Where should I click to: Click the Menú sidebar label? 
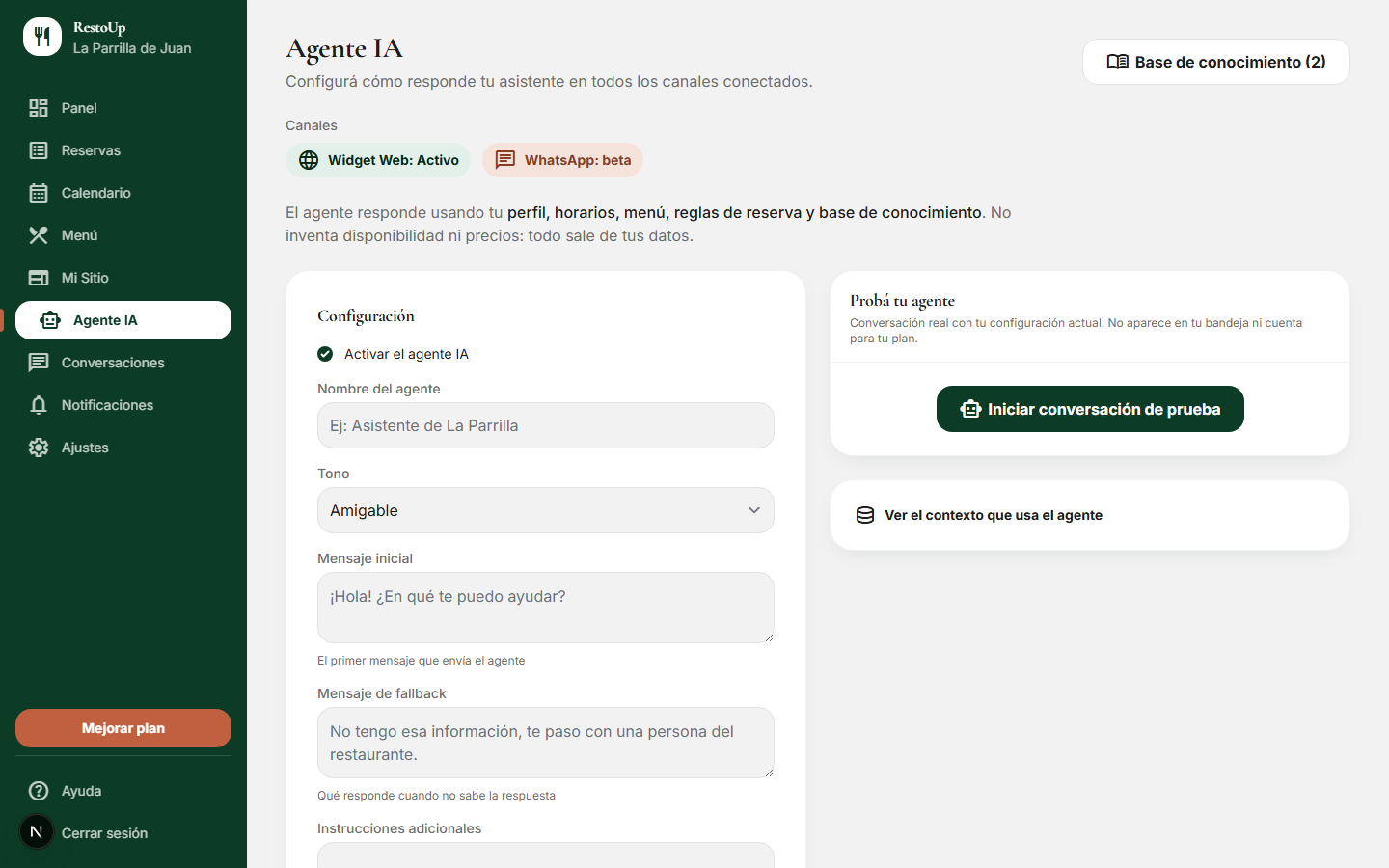click(x=79, y=235)
